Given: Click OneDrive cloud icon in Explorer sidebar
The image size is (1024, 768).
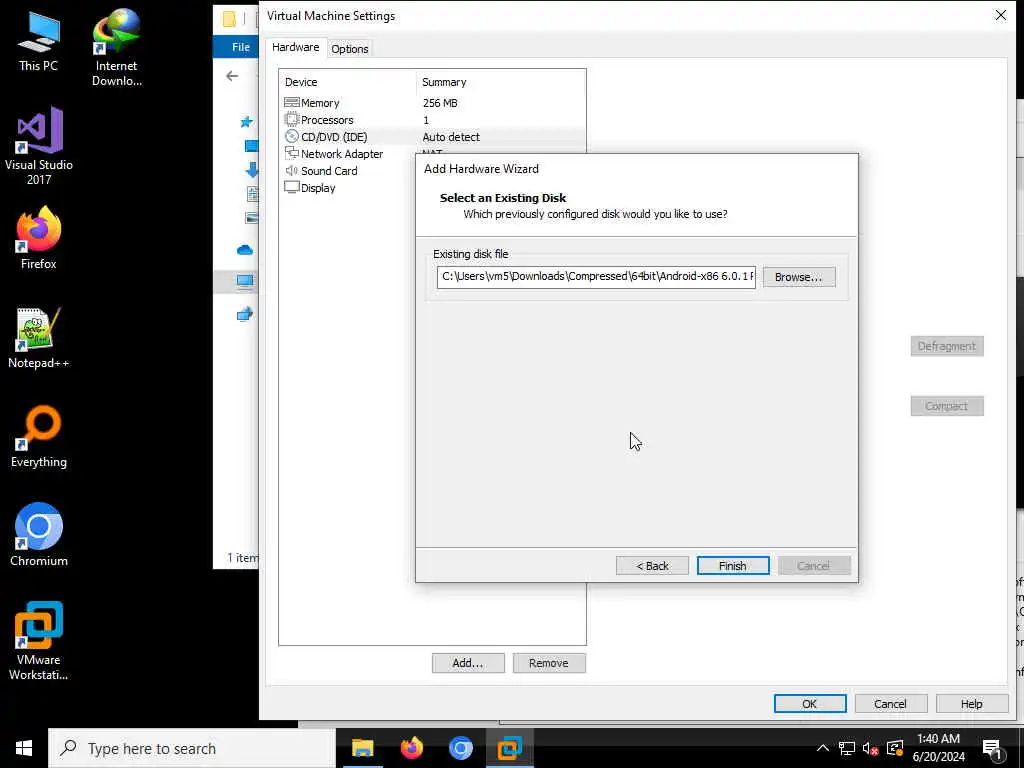Looking at the screenshot, I should pos(245,249).
